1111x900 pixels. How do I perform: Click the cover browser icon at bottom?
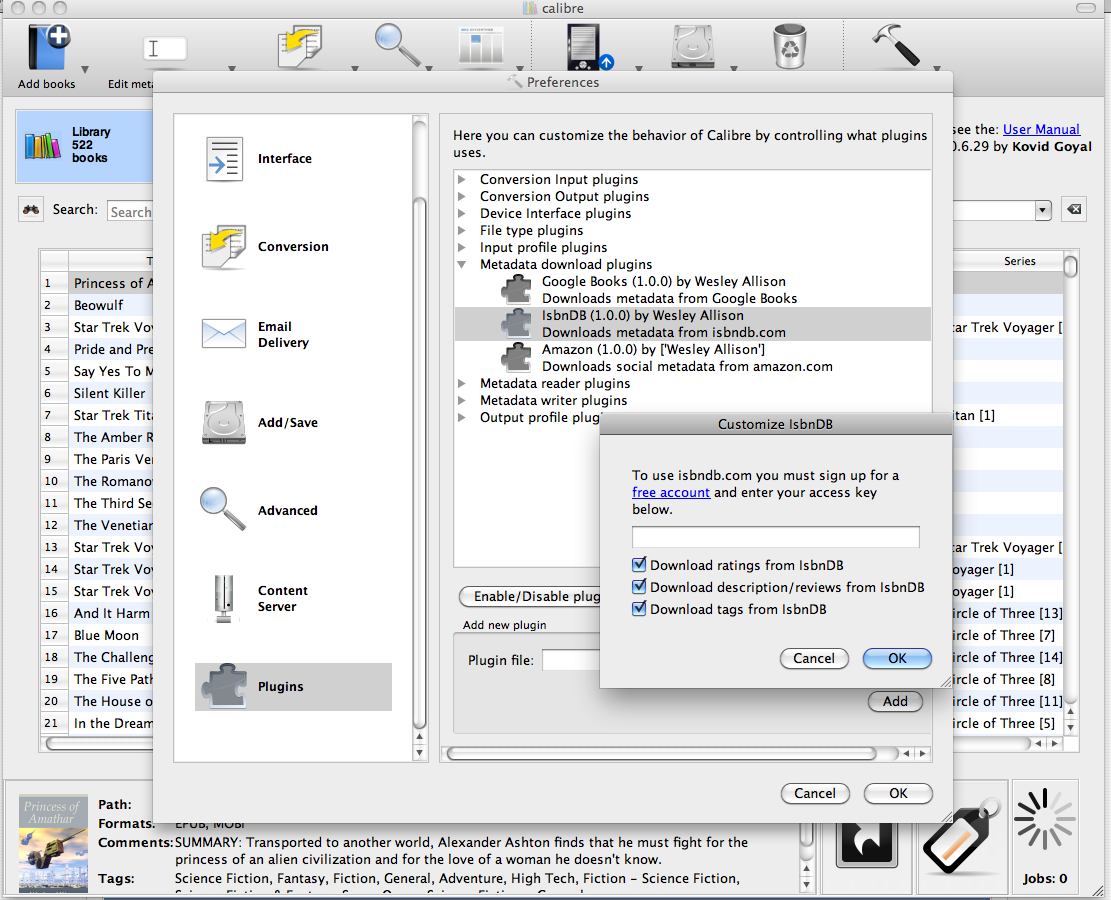coord(867,843)
